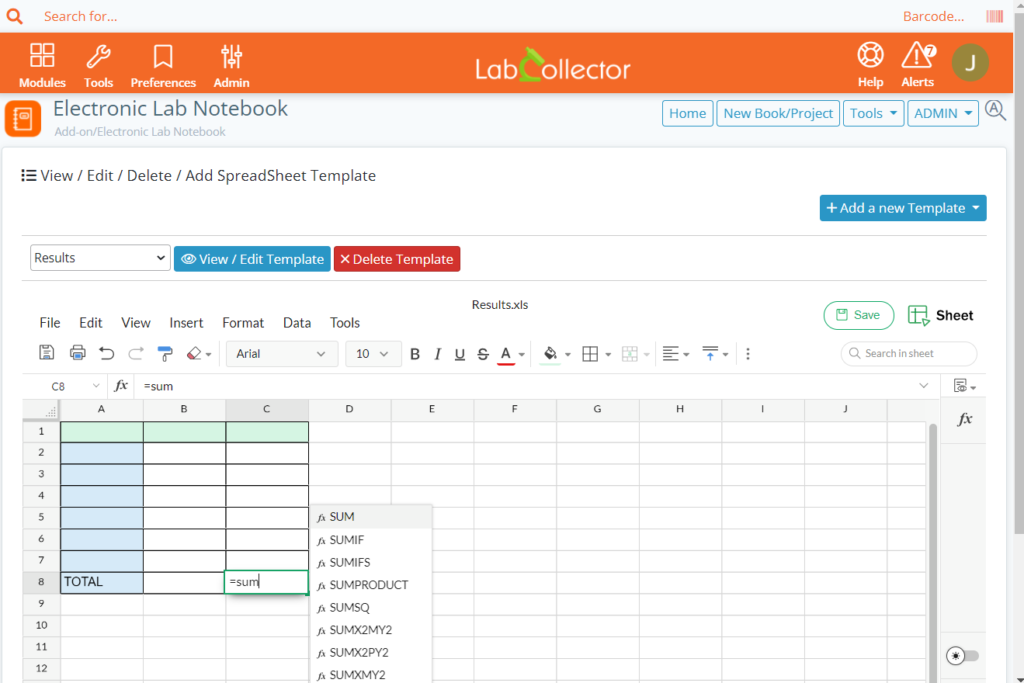Expand the formula bar chevron
Viewport: 1024px width, 683px height.
[x=923, y=386]
